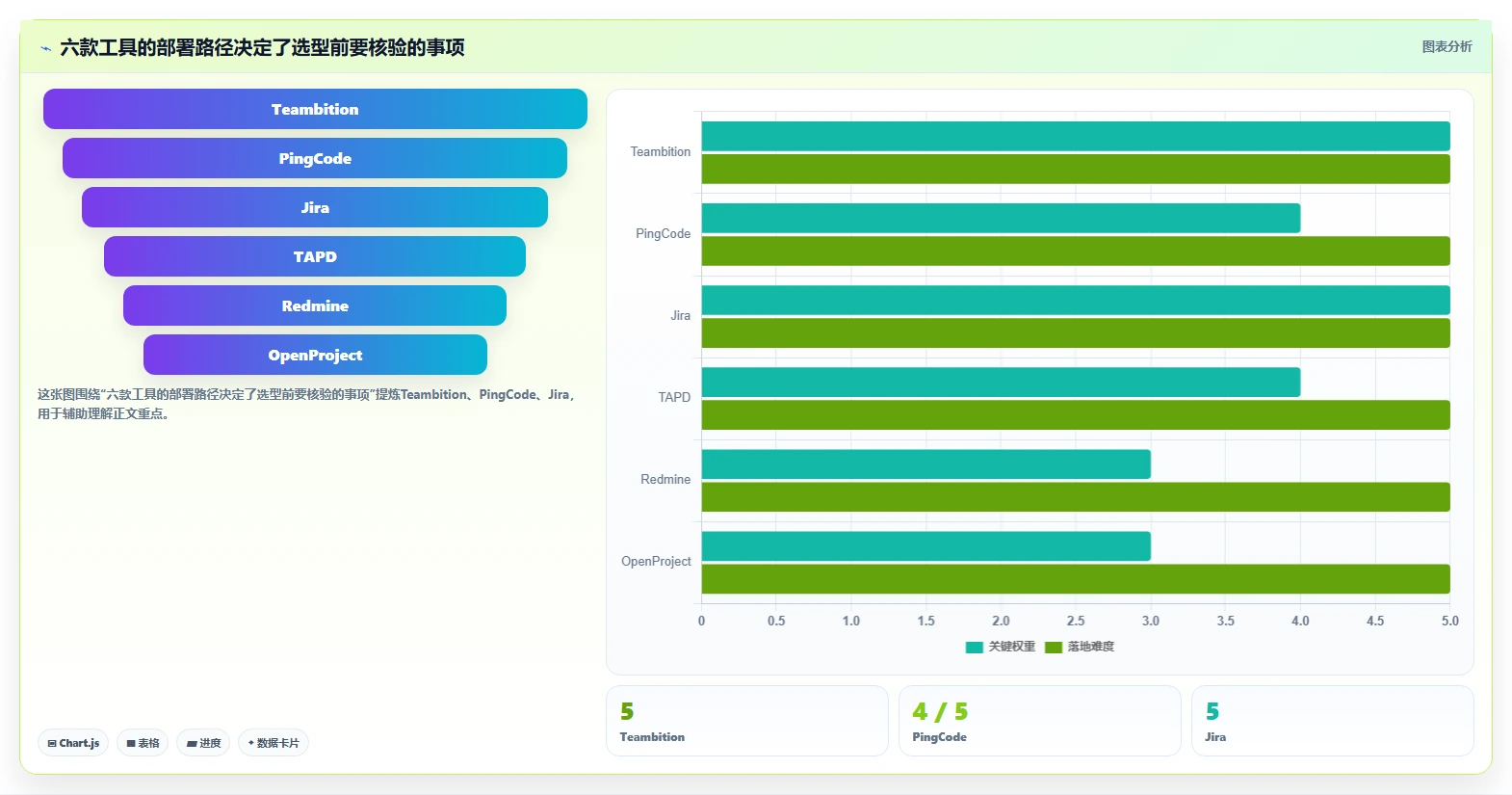Select the PingCode funnel bar
The height and width of the screenshot is (795, 1512).
point(315,158)
